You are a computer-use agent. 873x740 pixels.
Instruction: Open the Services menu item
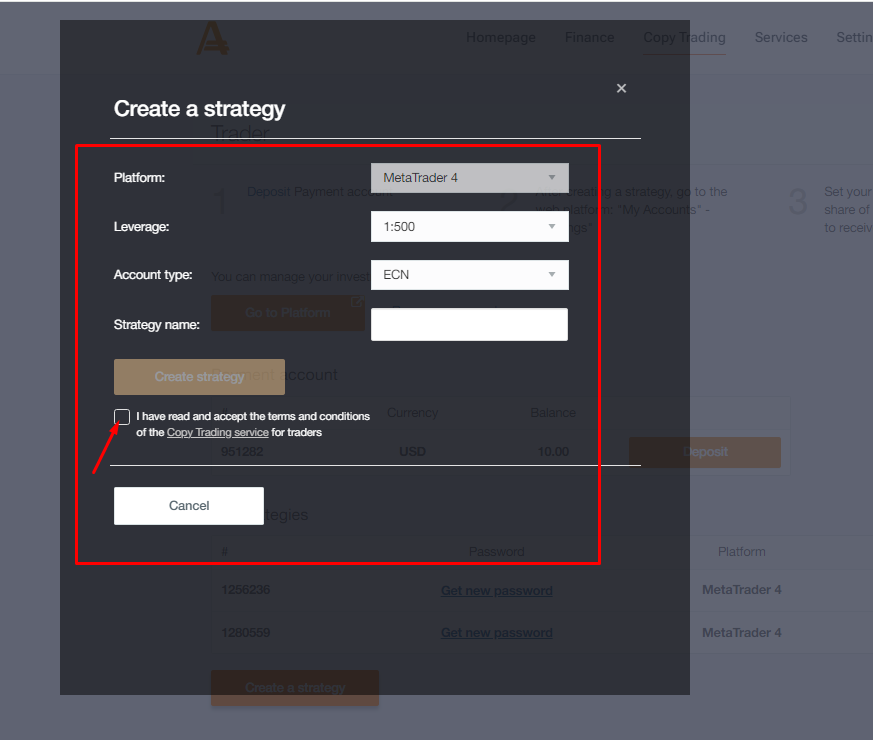(780, 38)
